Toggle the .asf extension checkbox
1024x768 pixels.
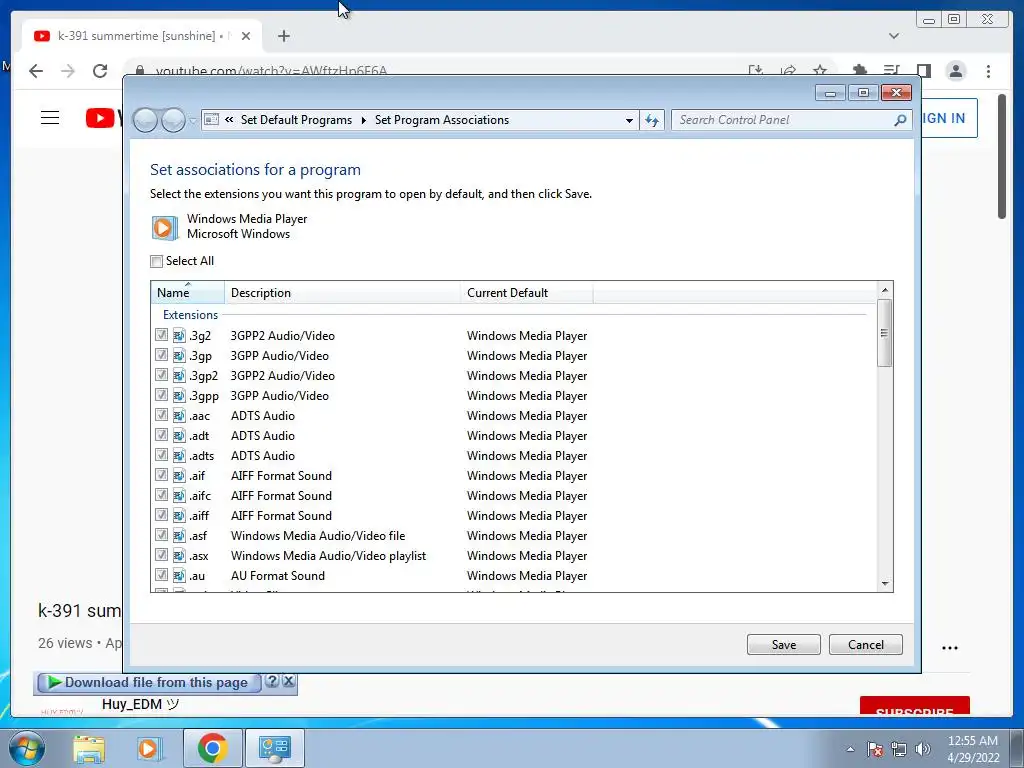click(161, 535)
